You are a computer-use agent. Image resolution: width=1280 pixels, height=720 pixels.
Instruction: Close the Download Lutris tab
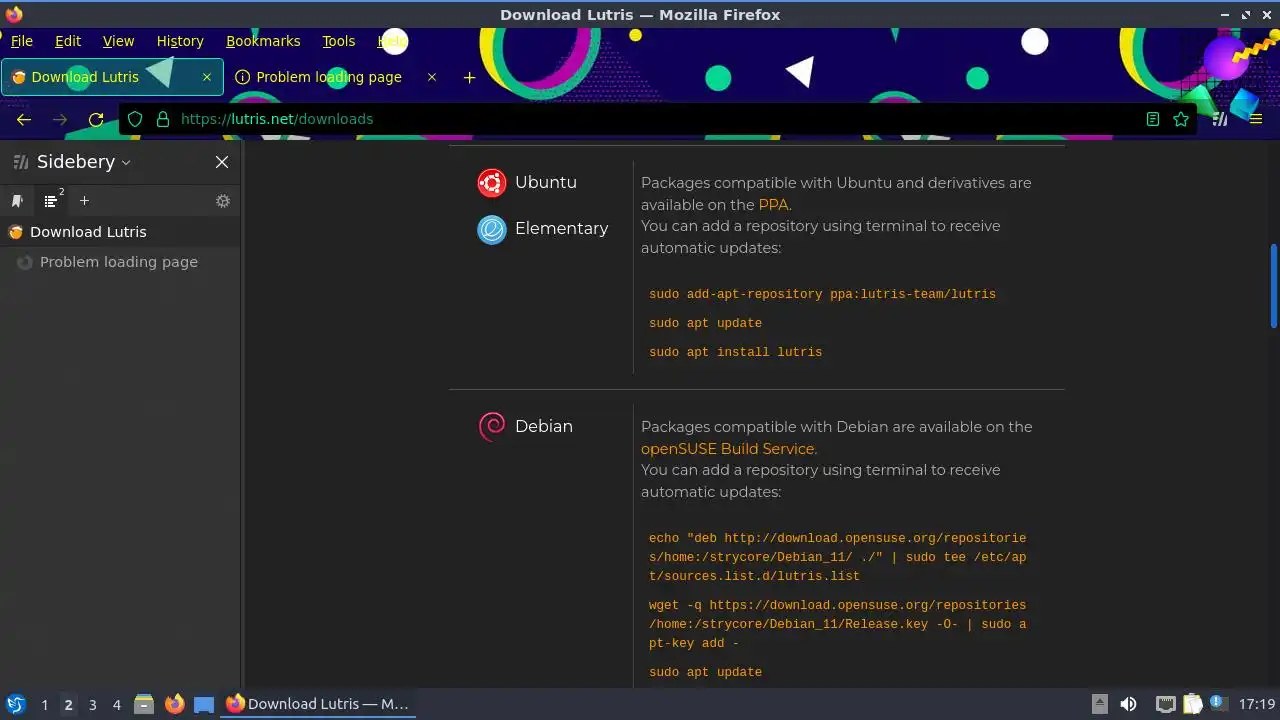[207, 77]
